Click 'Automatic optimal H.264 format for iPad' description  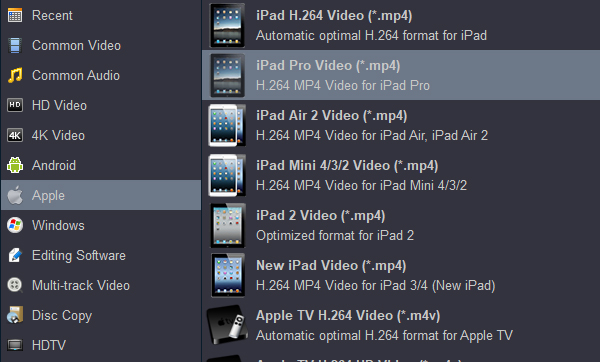click(x=371, y=36)
